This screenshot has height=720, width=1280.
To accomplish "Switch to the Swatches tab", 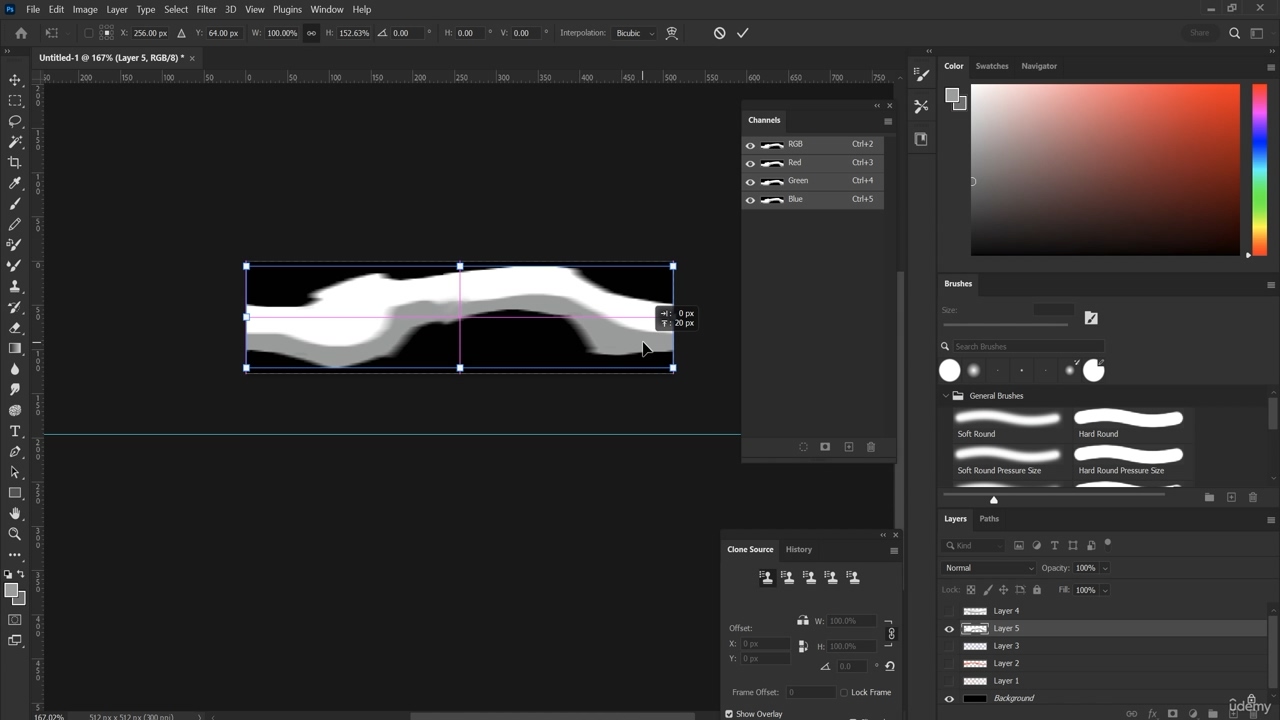I will pyautogui.click(x=992, y=66).
